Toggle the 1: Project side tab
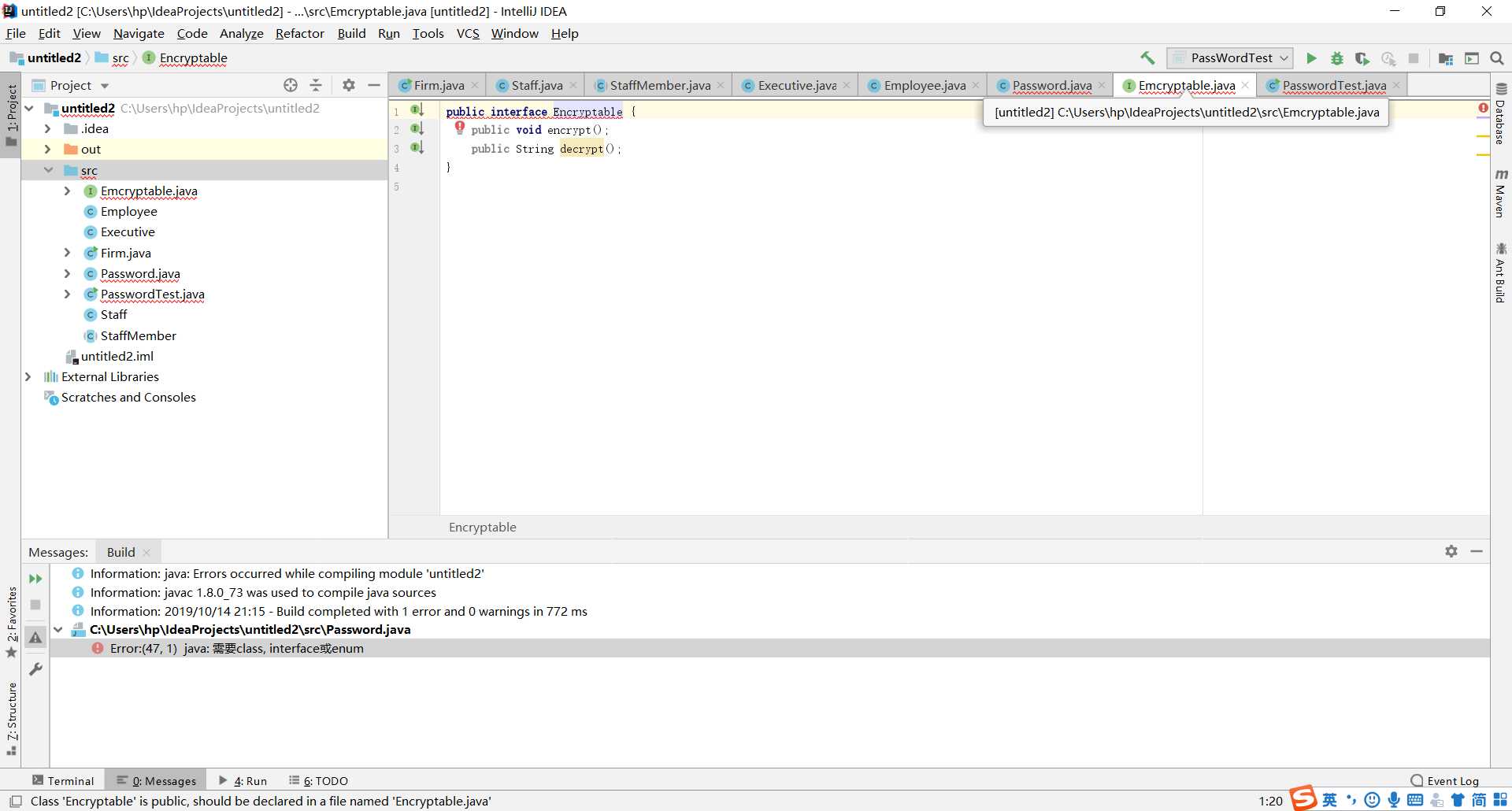 pos(11,115)
